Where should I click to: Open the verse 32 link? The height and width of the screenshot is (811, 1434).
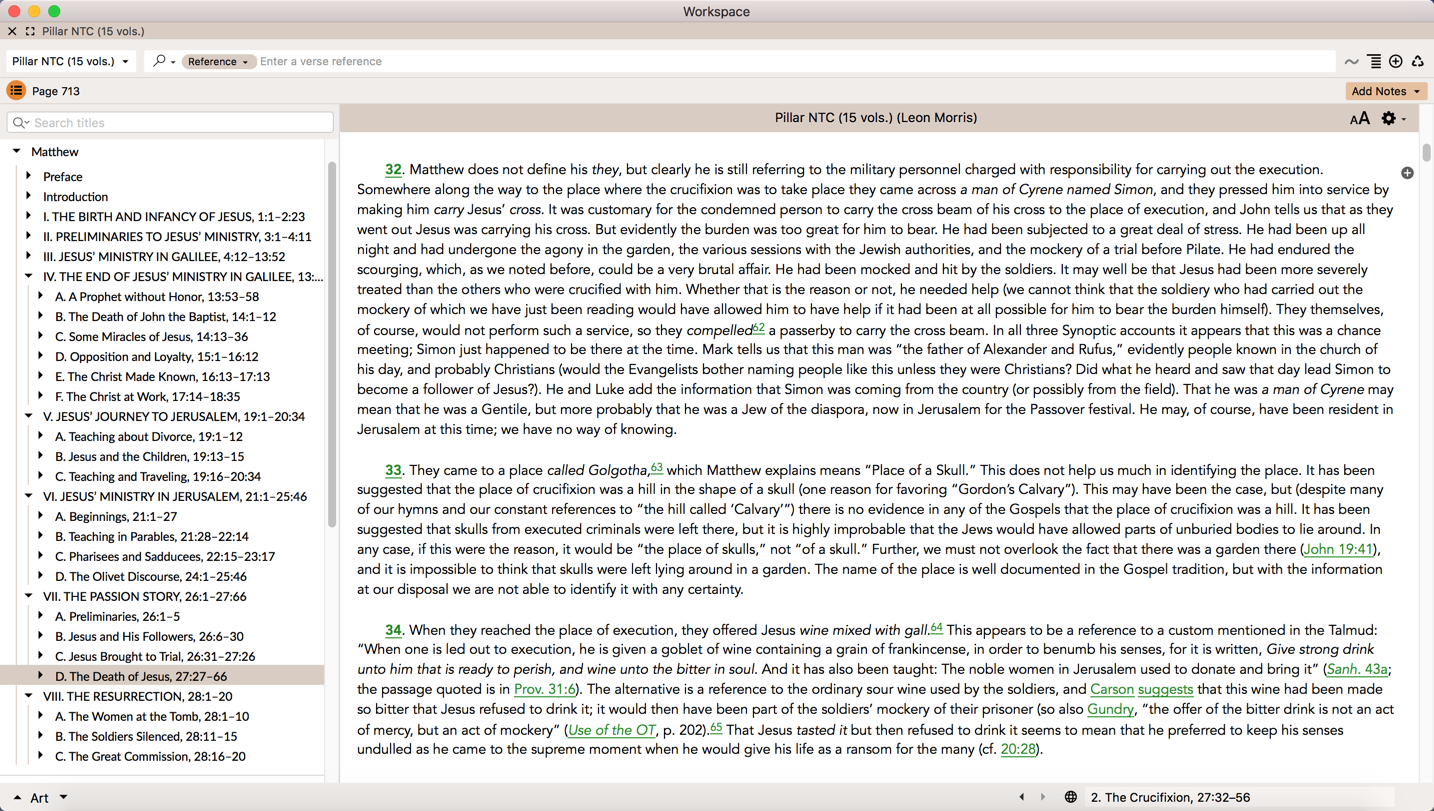[x=393, y=170]
